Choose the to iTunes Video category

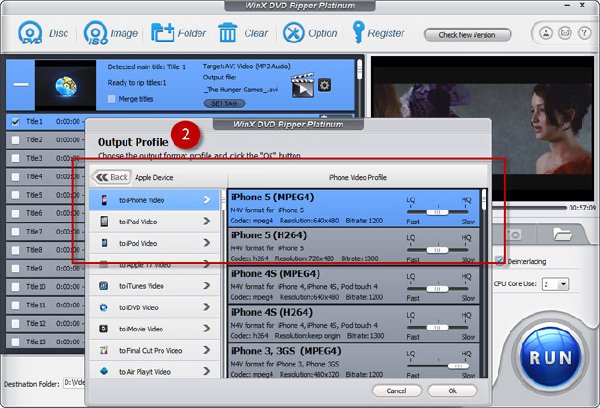155,286
